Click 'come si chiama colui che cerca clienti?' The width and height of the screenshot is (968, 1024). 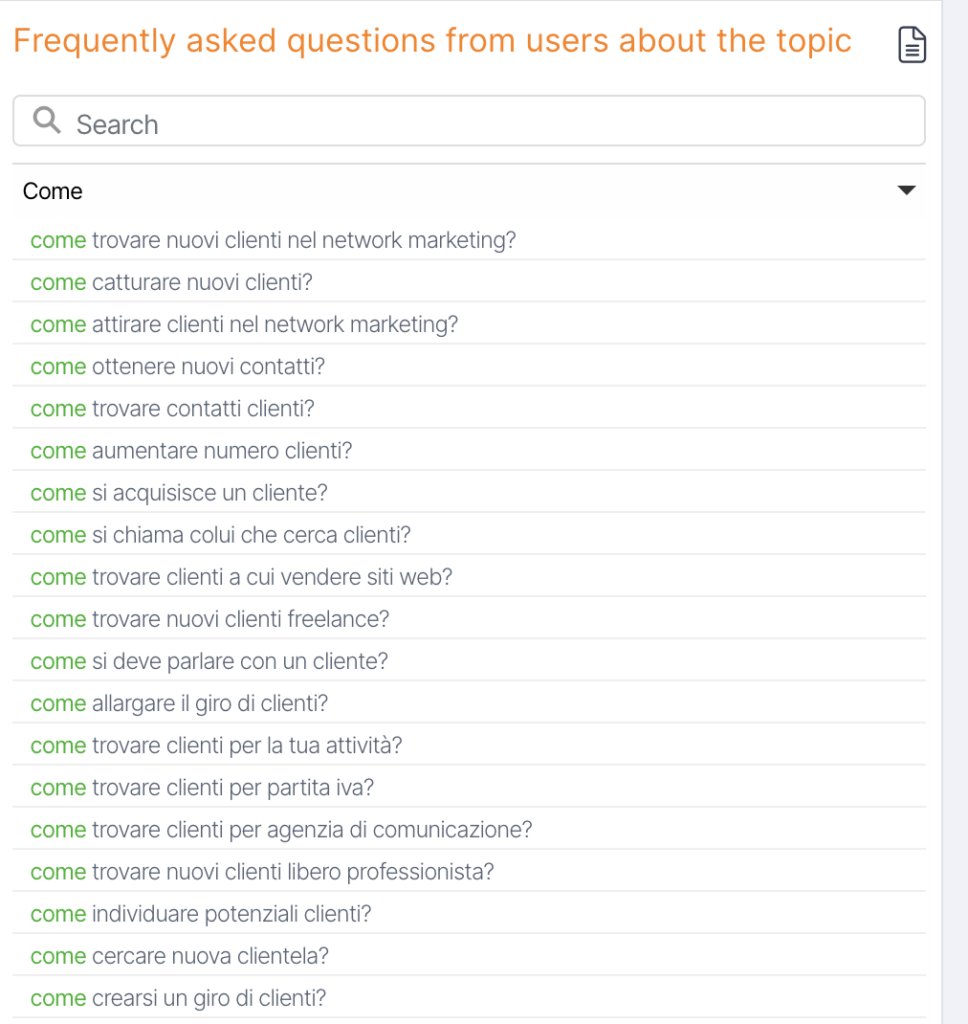pyautogui.click(x=220, y=535)
